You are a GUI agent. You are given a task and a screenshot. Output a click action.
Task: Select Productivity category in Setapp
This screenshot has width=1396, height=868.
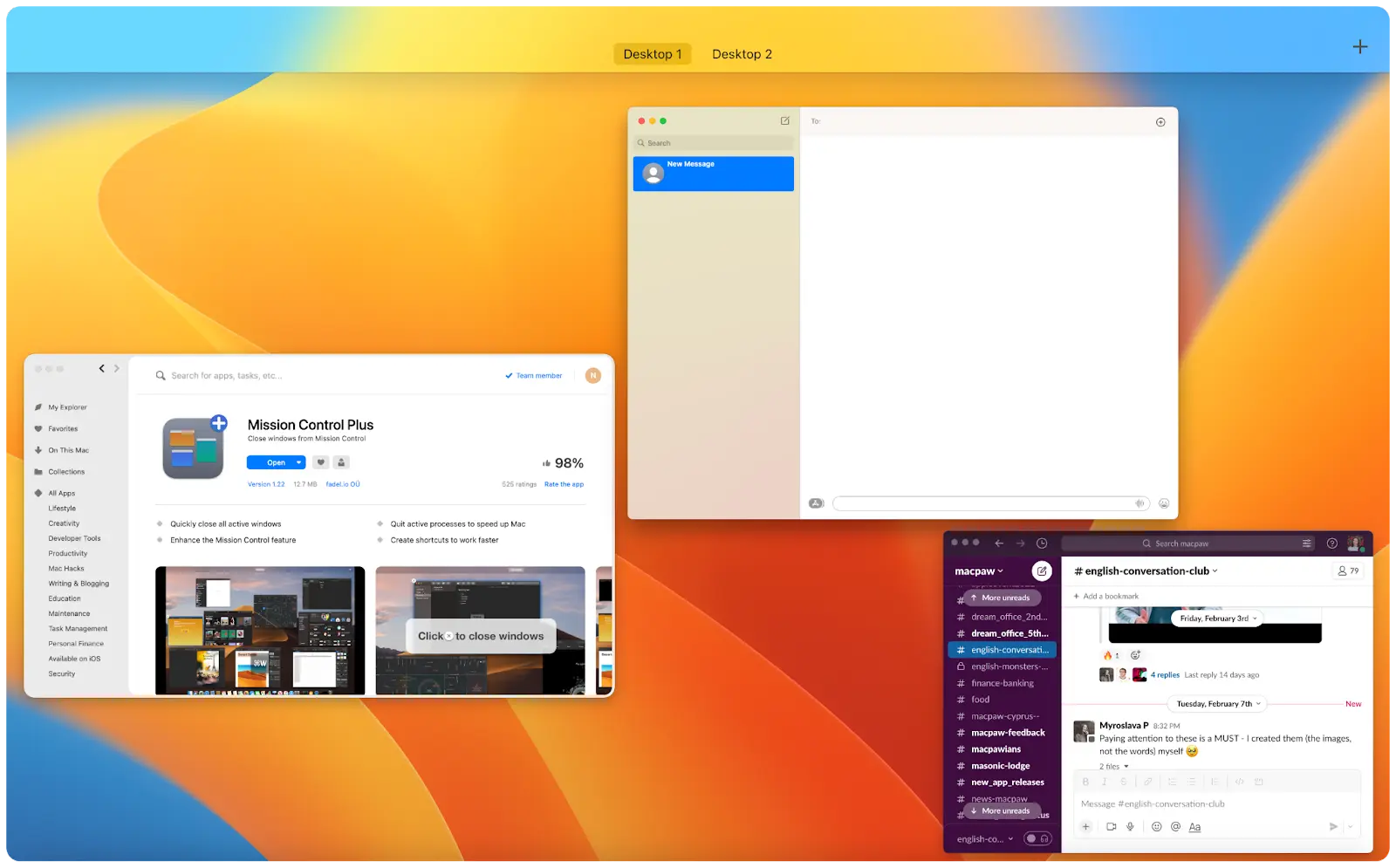[x=68, y=554]
